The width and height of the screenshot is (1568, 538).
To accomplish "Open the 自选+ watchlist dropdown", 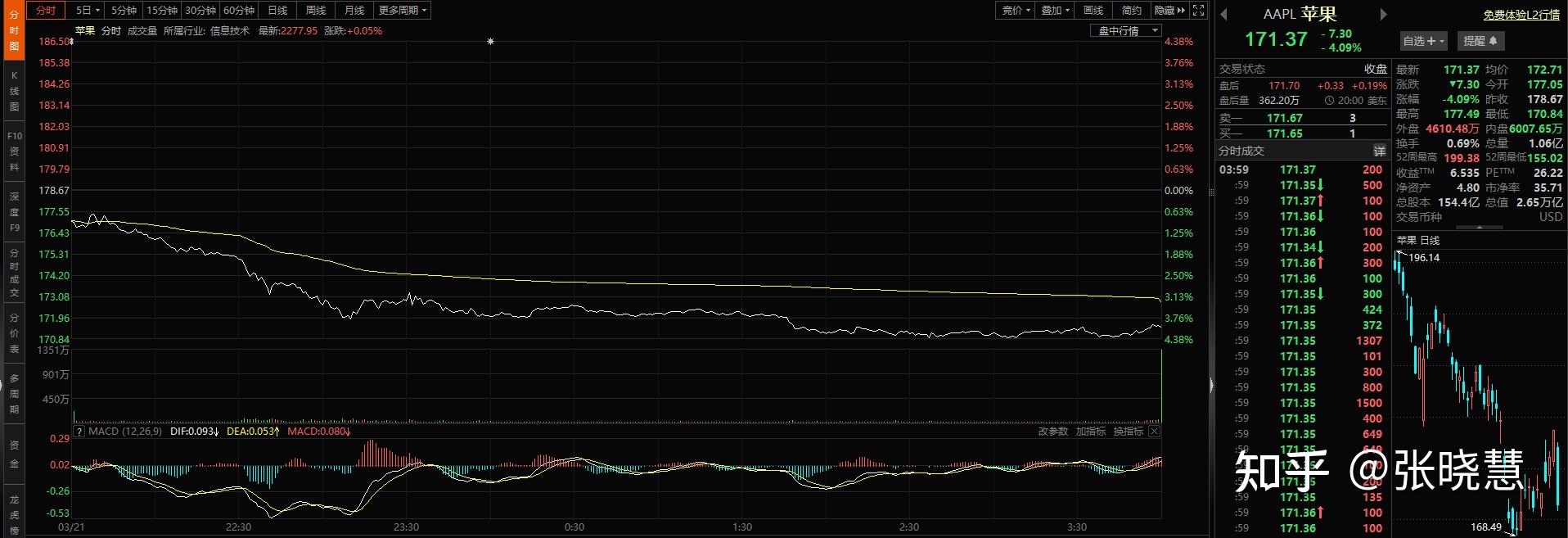I will click(1423, 40).
